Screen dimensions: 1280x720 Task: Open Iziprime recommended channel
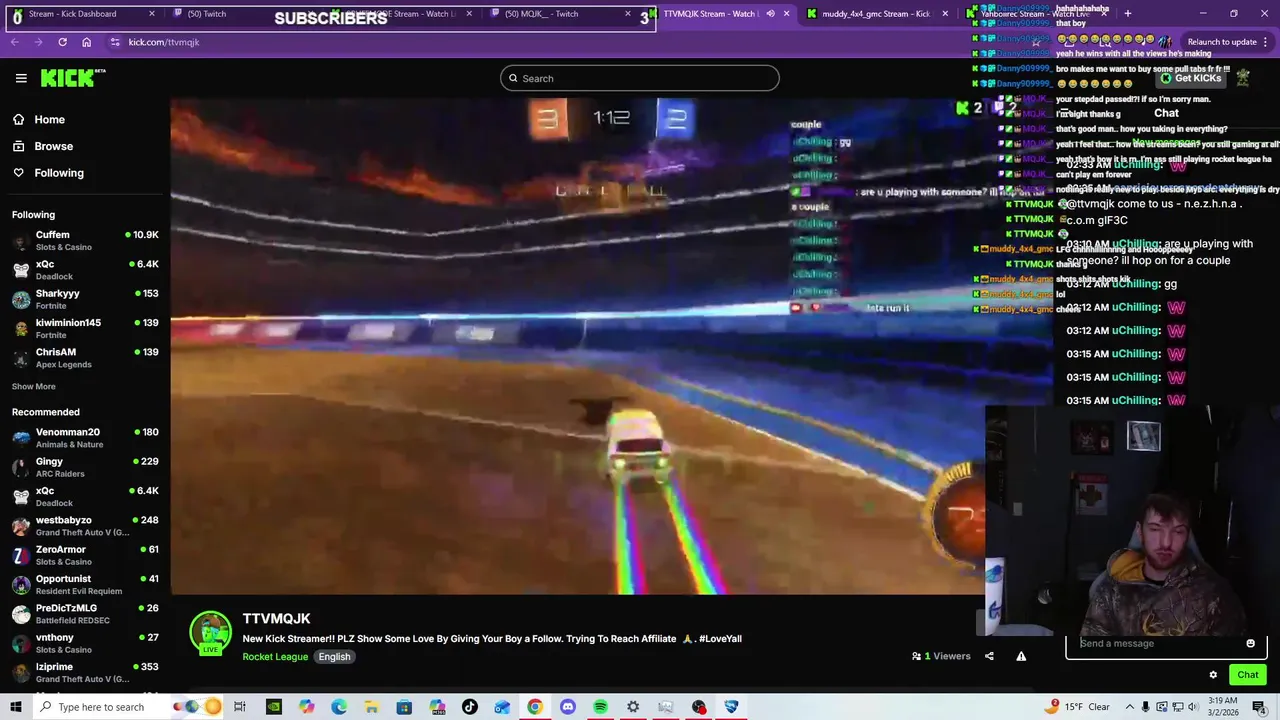tap(85, 672)
